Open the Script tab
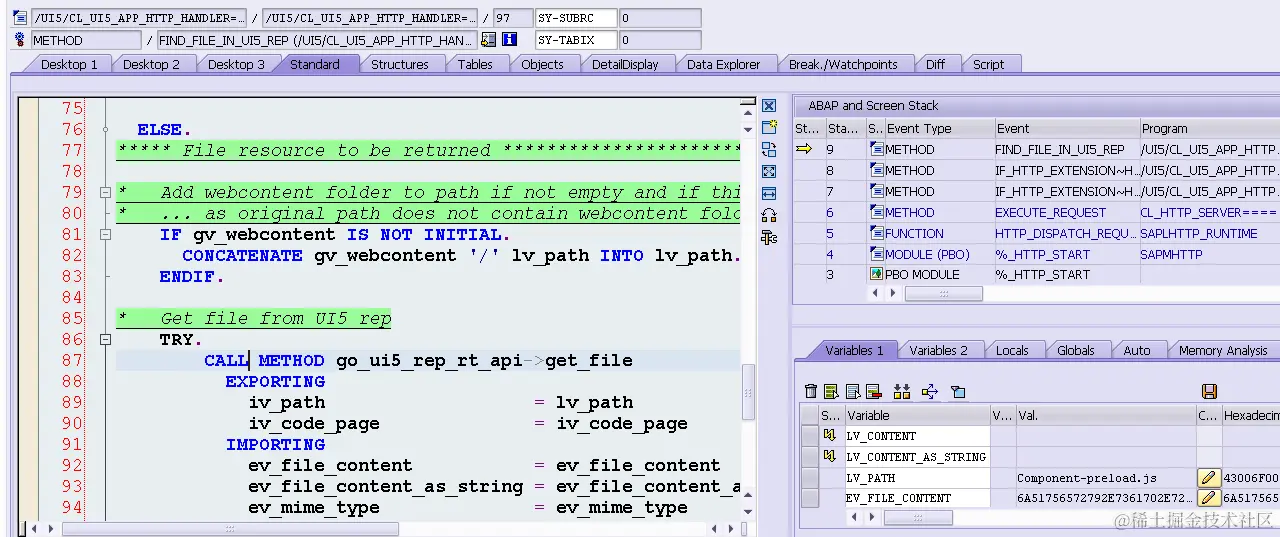 [989, 64]
